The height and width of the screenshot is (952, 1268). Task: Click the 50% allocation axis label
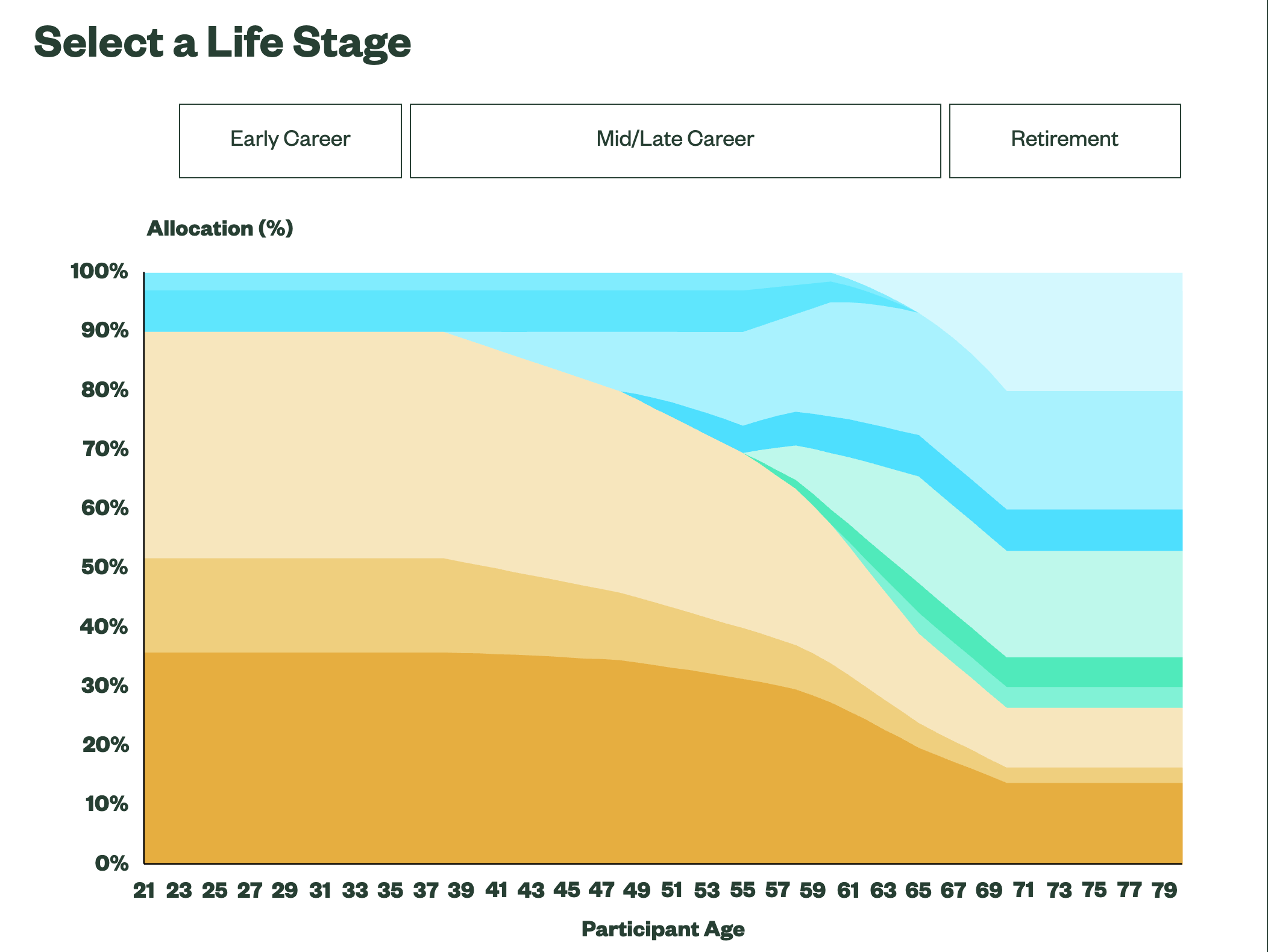coord(105,567)
